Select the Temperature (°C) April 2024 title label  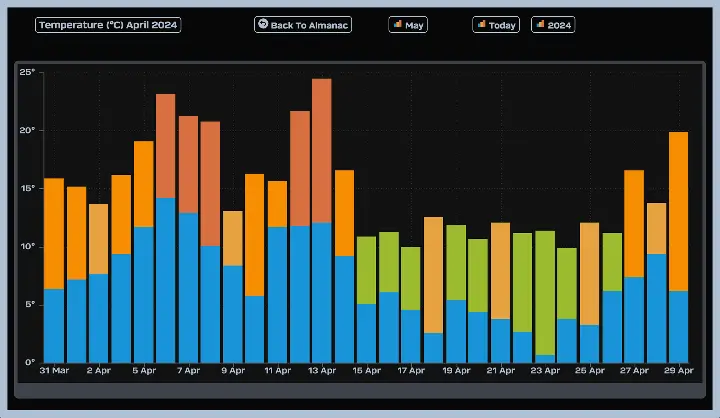coord(108,24)
